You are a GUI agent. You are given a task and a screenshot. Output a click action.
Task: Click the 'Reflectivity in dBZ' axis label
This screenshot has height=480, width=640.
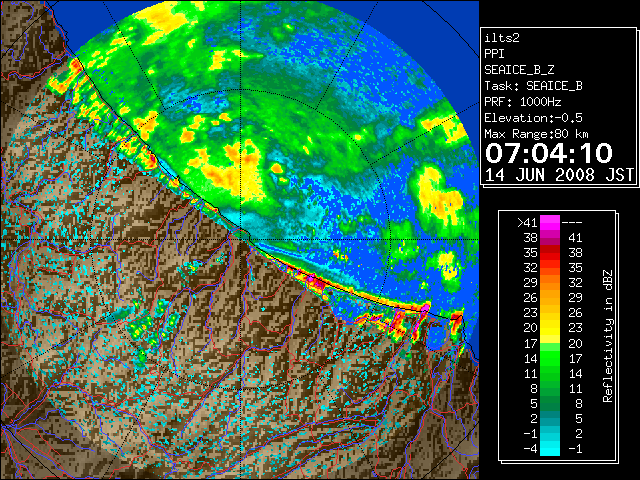pos(607,336)
